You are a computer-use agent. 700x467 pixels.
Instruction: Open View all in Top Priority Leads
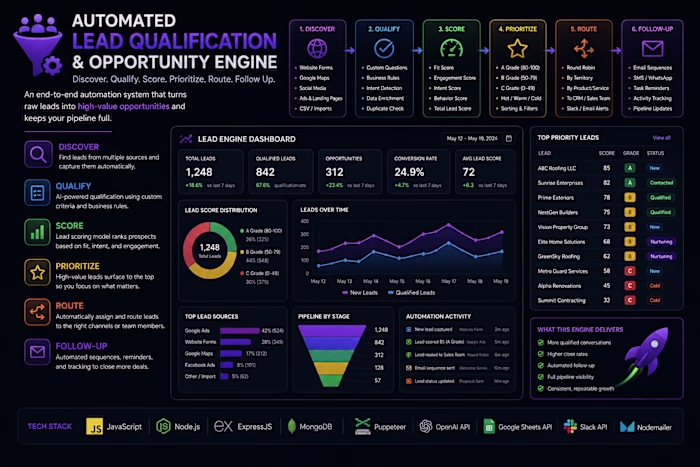point(661,138)
